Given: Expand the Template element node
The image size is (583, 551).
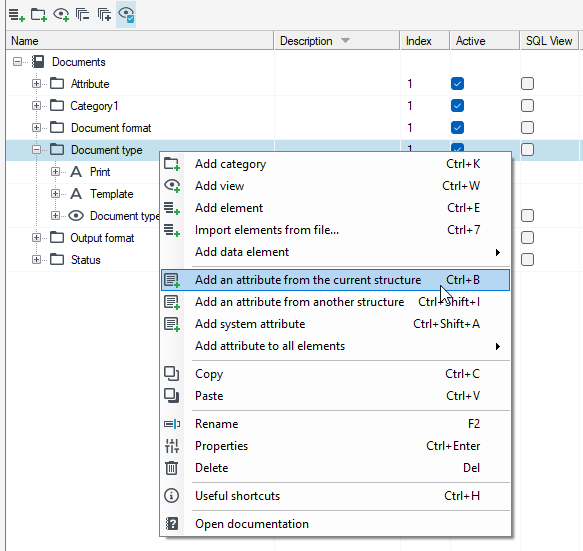Looking at the screenshot, I should pos(55,194).
